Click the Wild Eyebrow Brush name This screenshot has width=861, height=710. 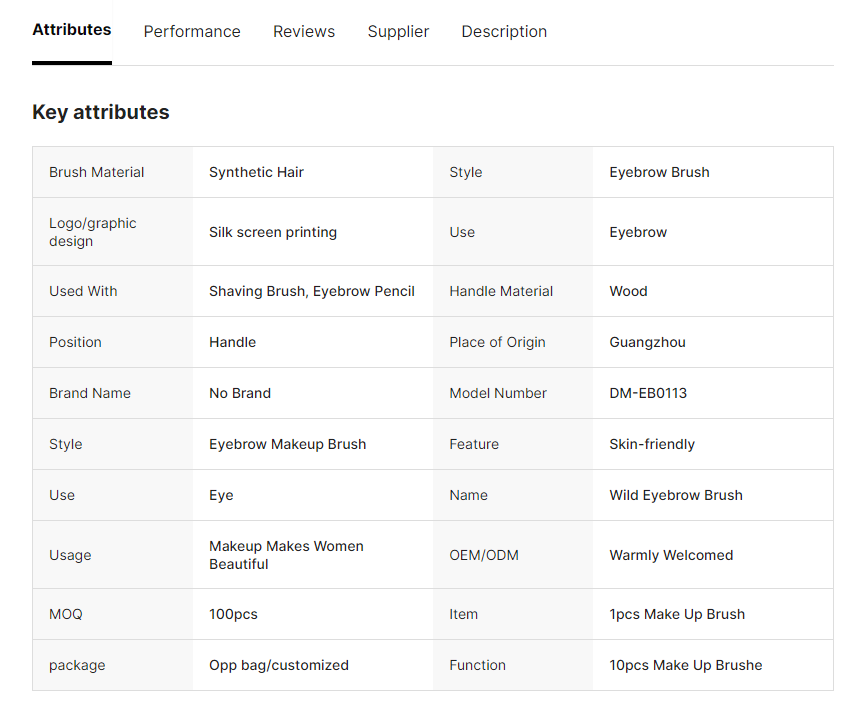pyautogui.click(x=676, y=495)
